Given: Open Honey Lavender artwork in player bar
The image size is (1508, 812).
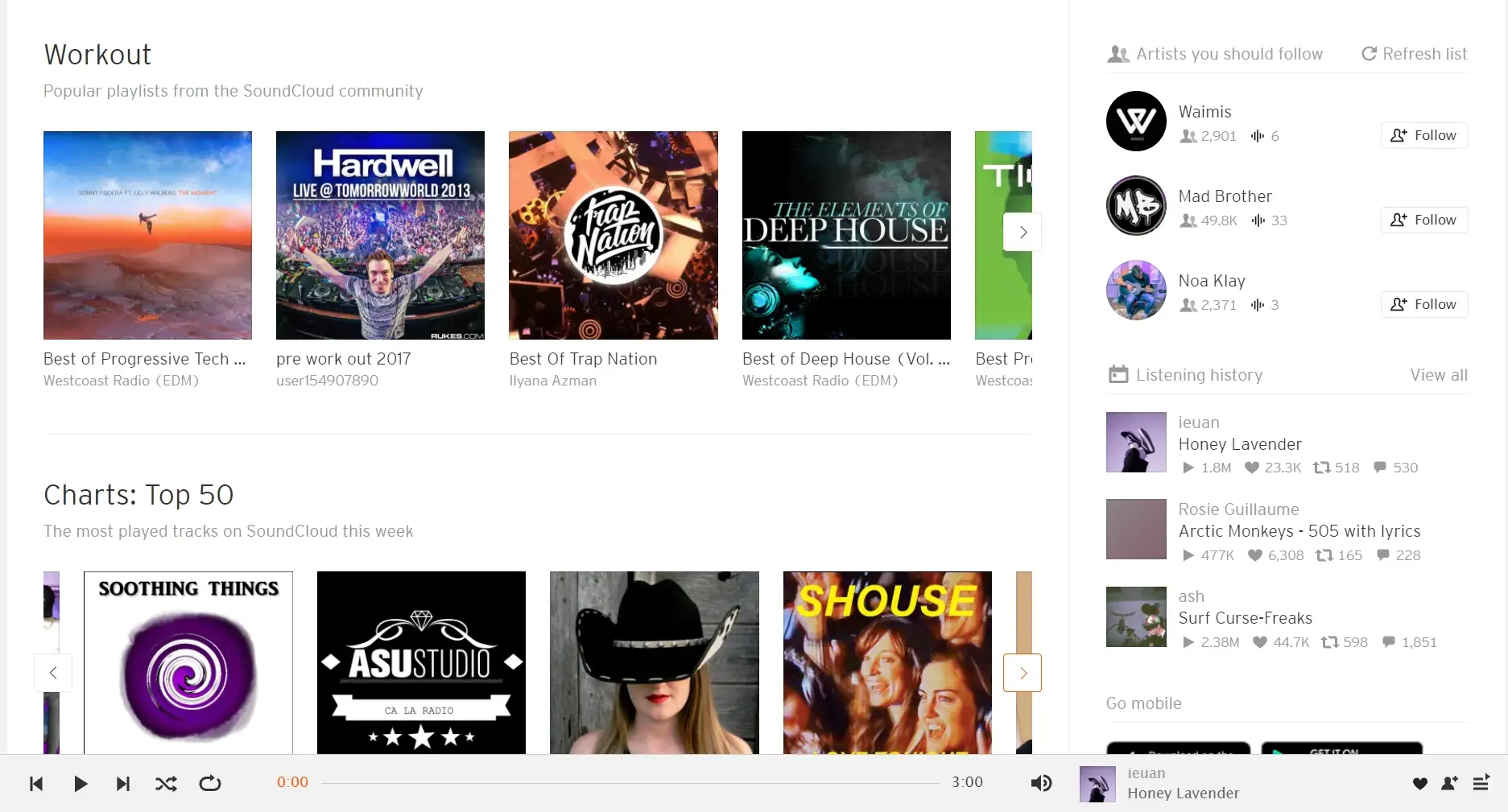Looking at the screenshot, I should [x=1097, y=784].
